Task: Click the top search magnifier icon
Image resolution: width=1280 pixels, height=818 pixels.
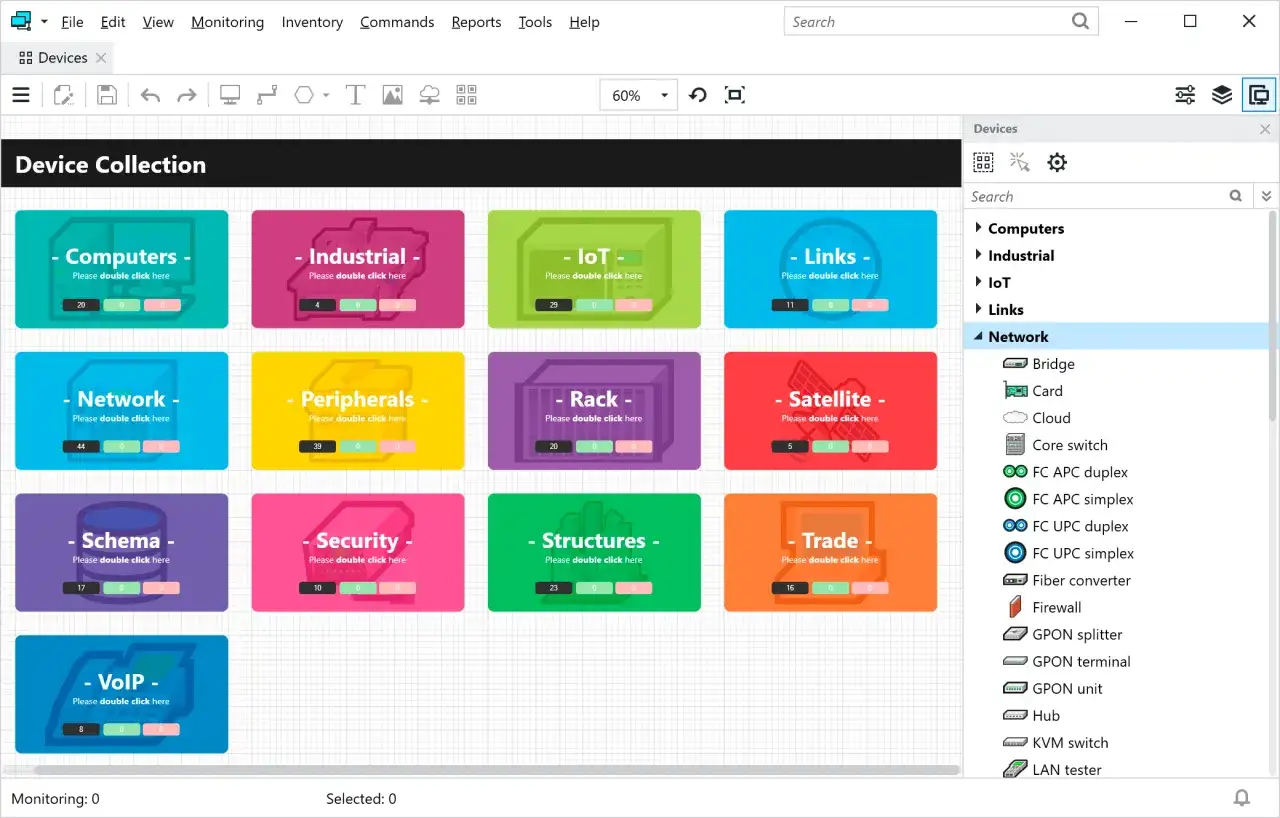Action: click(x=1080, y=21)
